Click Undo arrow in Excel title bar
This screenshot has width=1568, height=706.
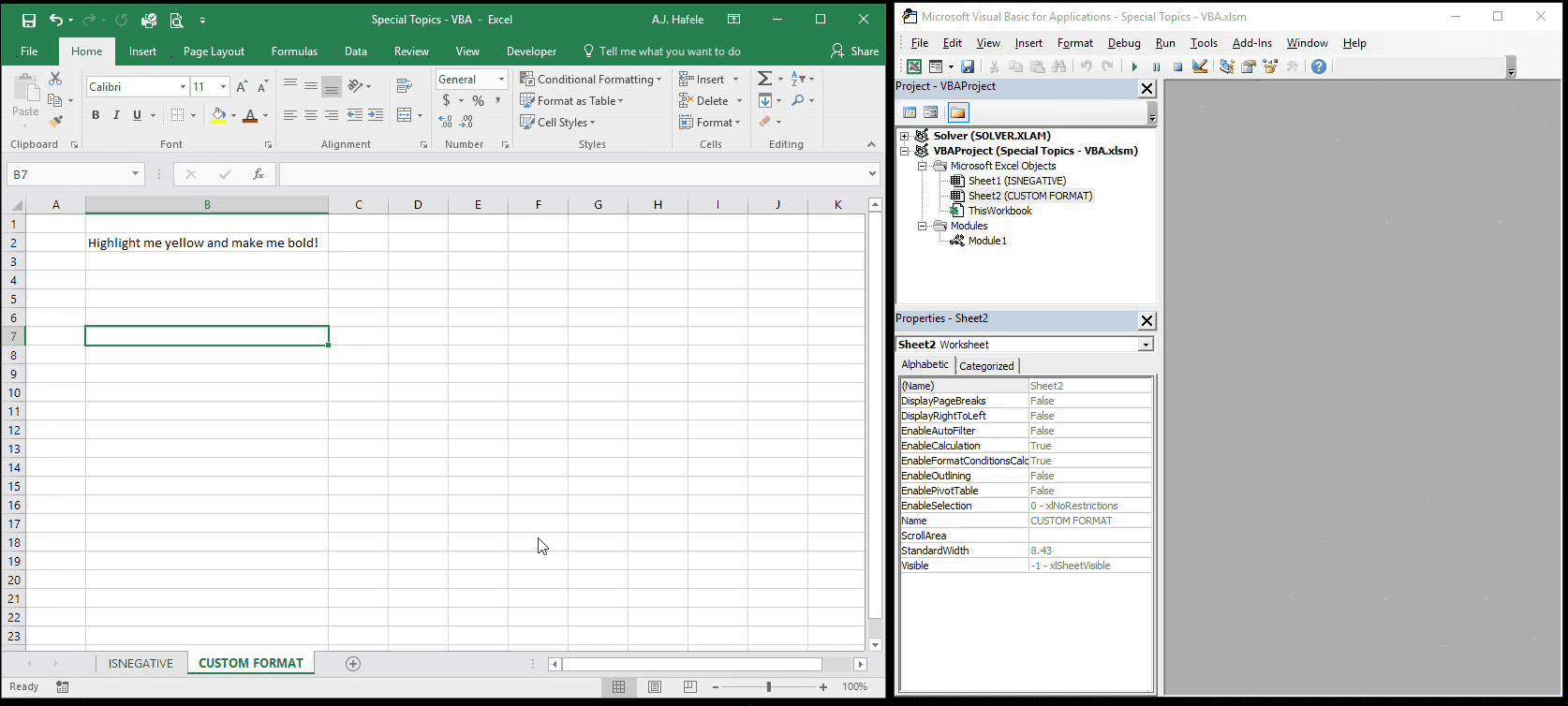(x=56, y=20)
